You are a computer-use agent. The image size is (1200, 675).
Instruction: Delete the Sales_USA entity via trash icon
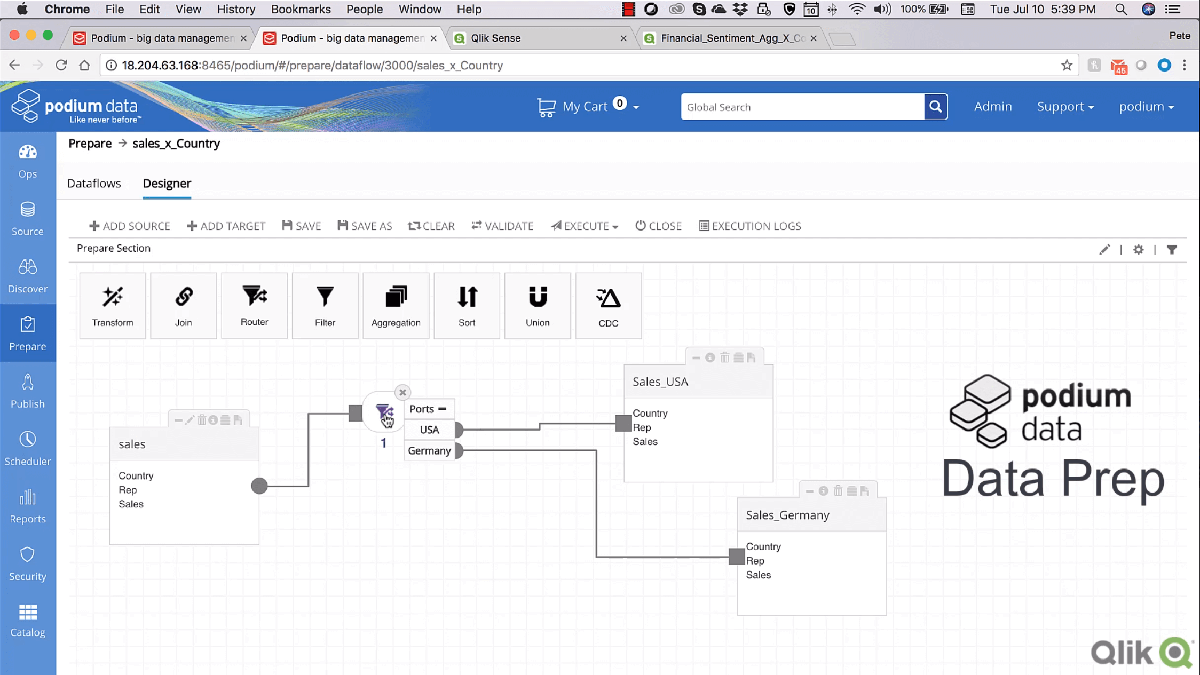pos(726,357)
